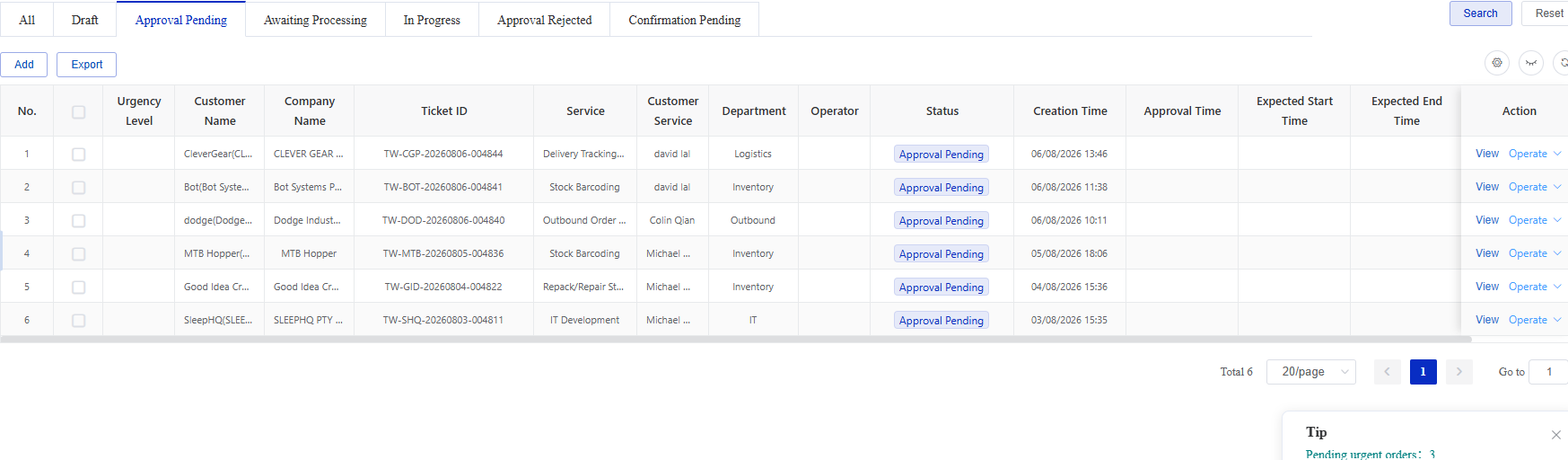1568x460 pixels.
Task: Check the Bot Systems row checkbox
Action: pyautogui.click(x=78, y=188)
